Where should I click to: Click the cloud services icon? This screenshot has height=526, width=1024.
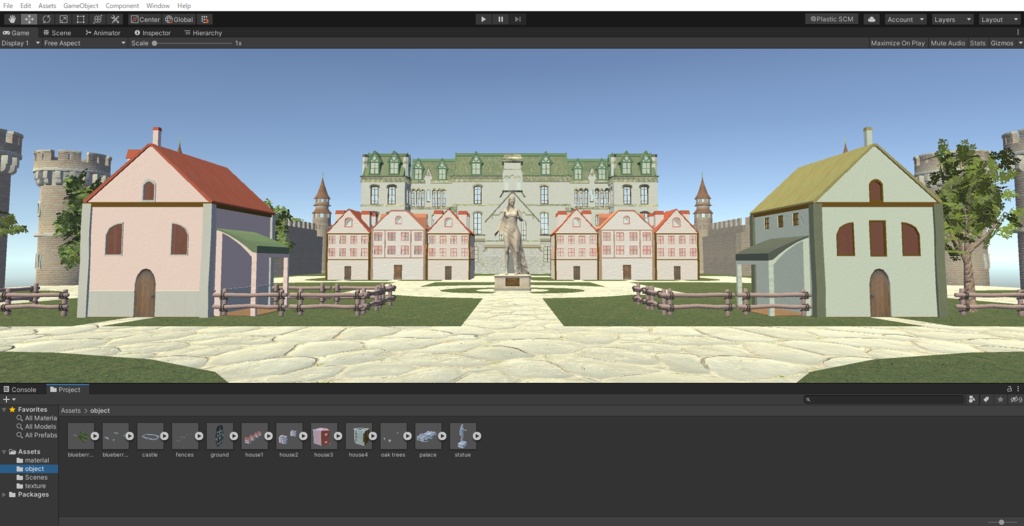coord(871,20)
